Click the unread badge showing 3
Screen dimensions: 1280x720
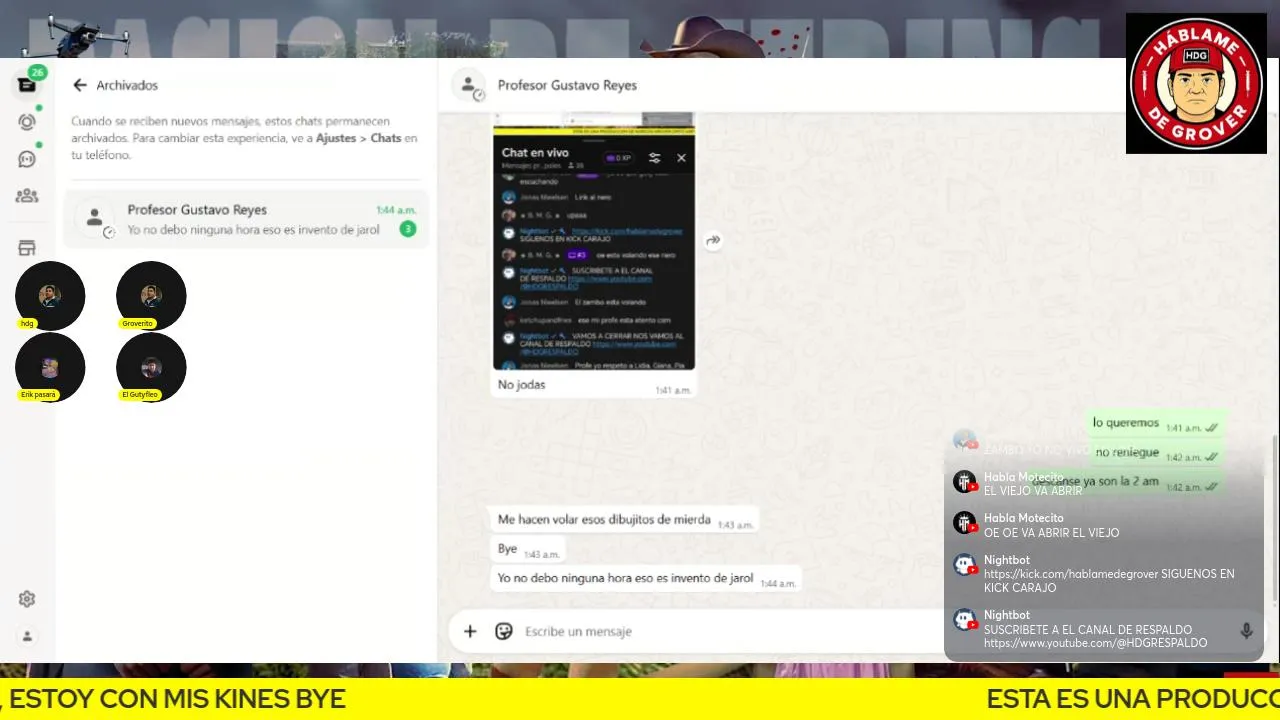point(407,229)
